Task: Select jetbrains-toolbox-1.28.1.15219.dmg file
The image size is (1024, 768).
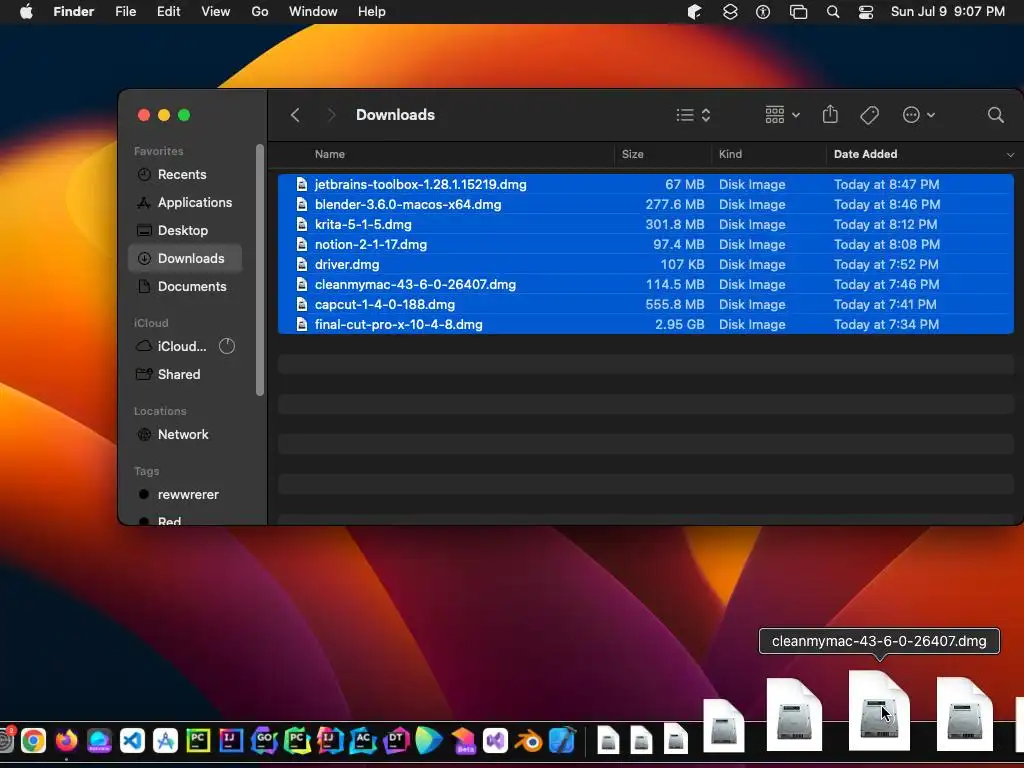Action: (x=645, y=185)
